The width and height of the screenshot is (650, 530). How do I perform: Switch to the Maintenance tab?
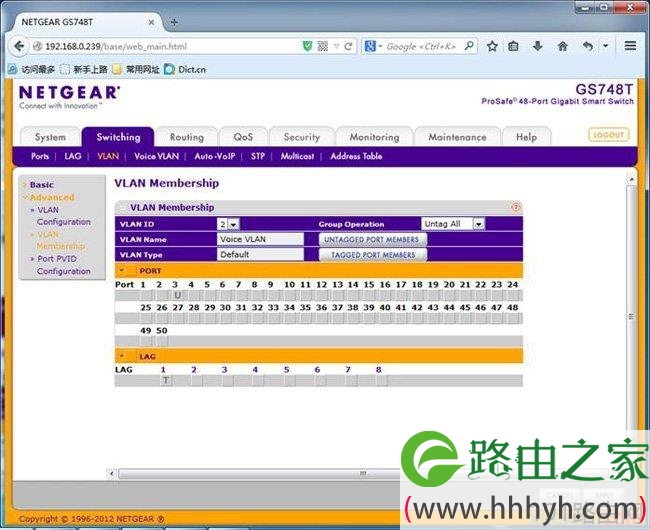click(457, 137)
